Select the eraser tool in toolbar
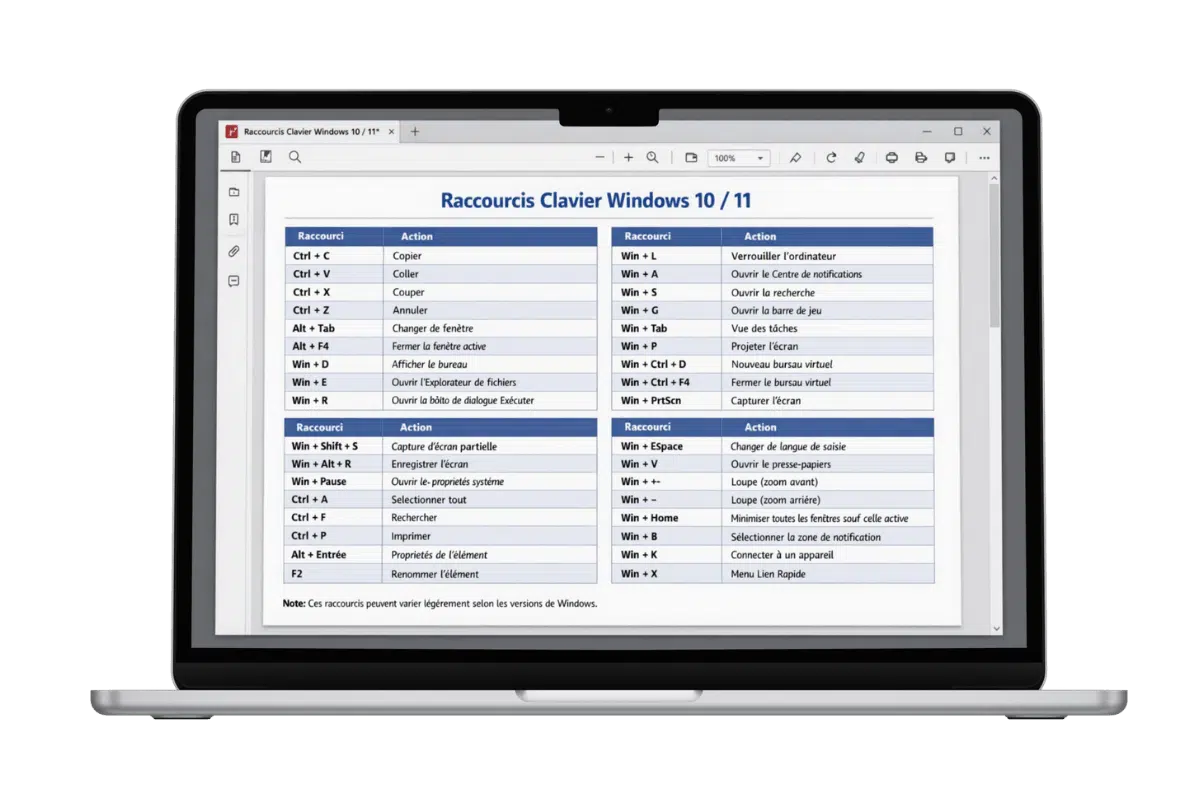 click(x=859, y=158)
